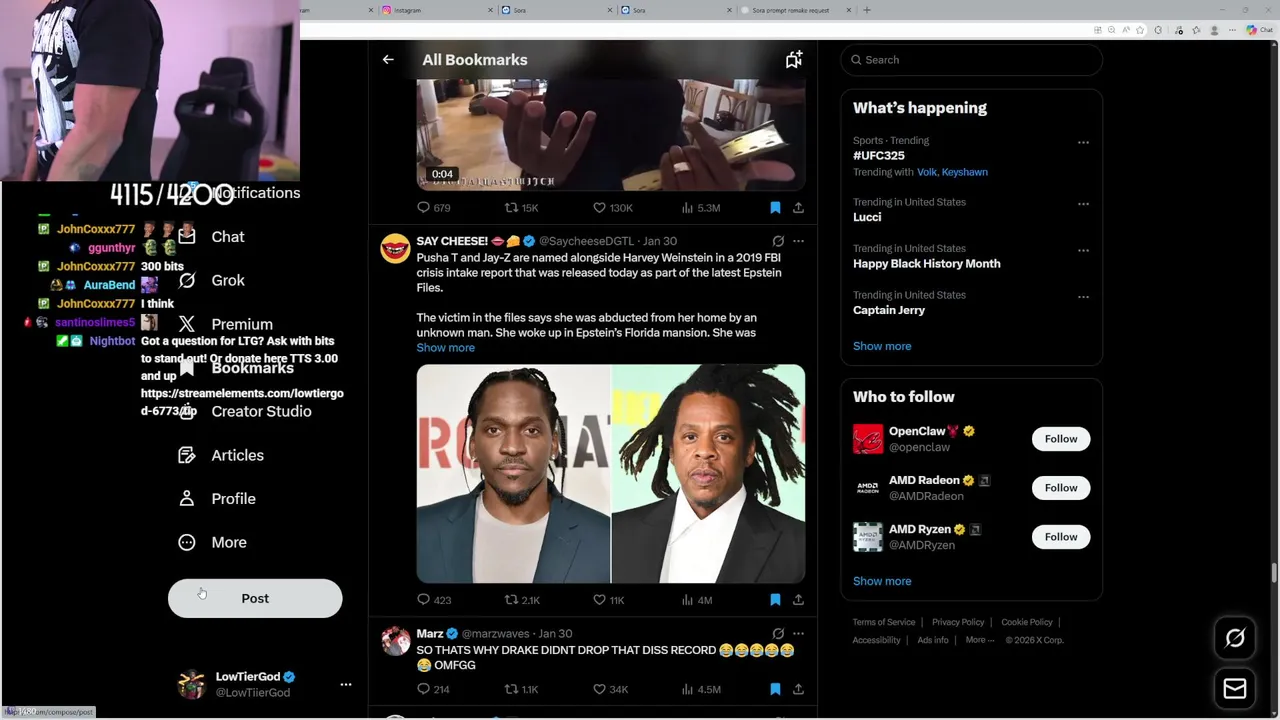Open Creator Studio in the sidebar
The height and width of the screenshot is (720, 1280).
tap(245, 412)
